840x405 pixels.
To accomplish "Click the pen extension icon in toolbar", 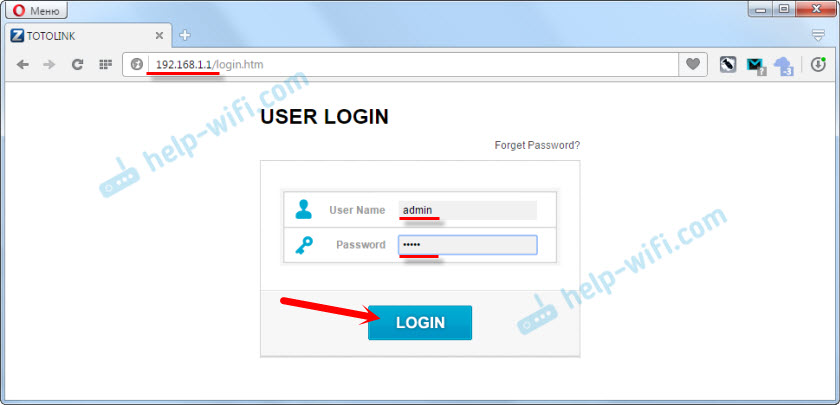I will pyautogui.click(x=728, y=65).
